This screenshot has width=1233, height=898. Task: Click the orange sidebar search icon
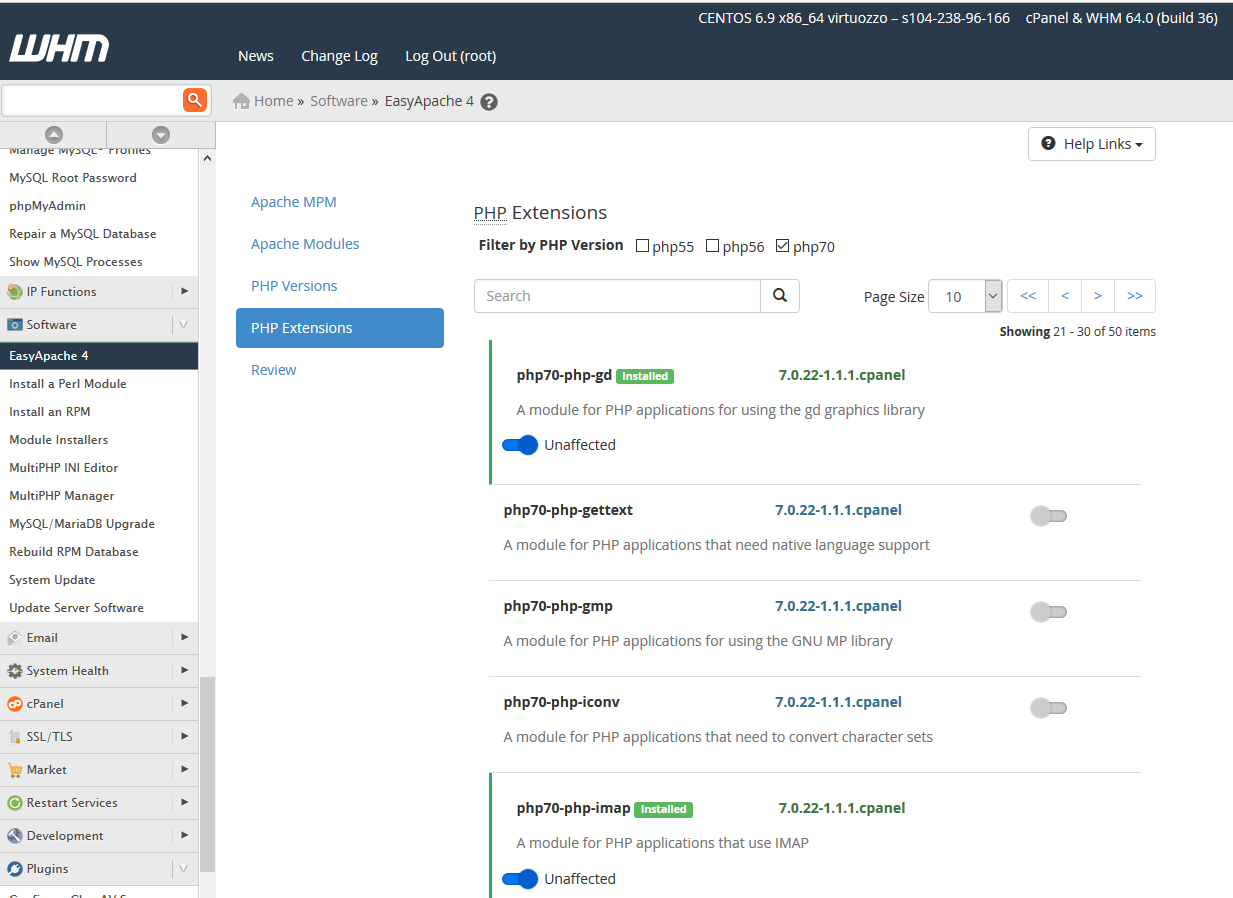tap(194, 100)
